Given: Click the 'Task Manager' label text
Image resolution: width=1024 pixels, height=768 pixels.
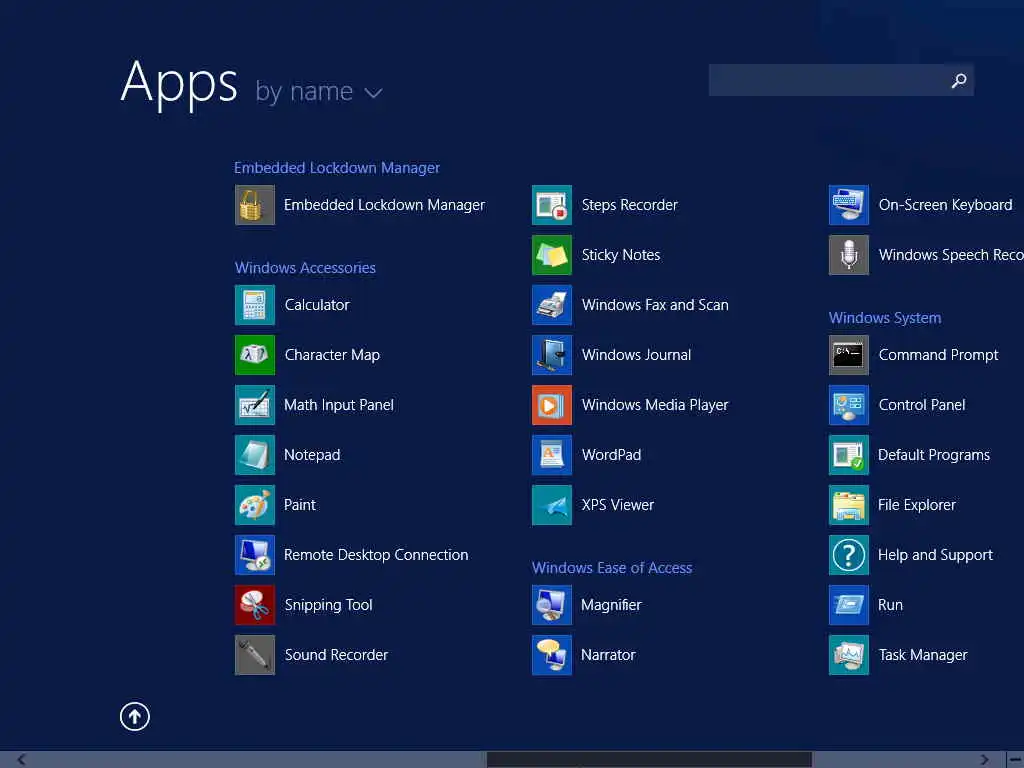Looking at the screenshot, I should tap(923, 655).
